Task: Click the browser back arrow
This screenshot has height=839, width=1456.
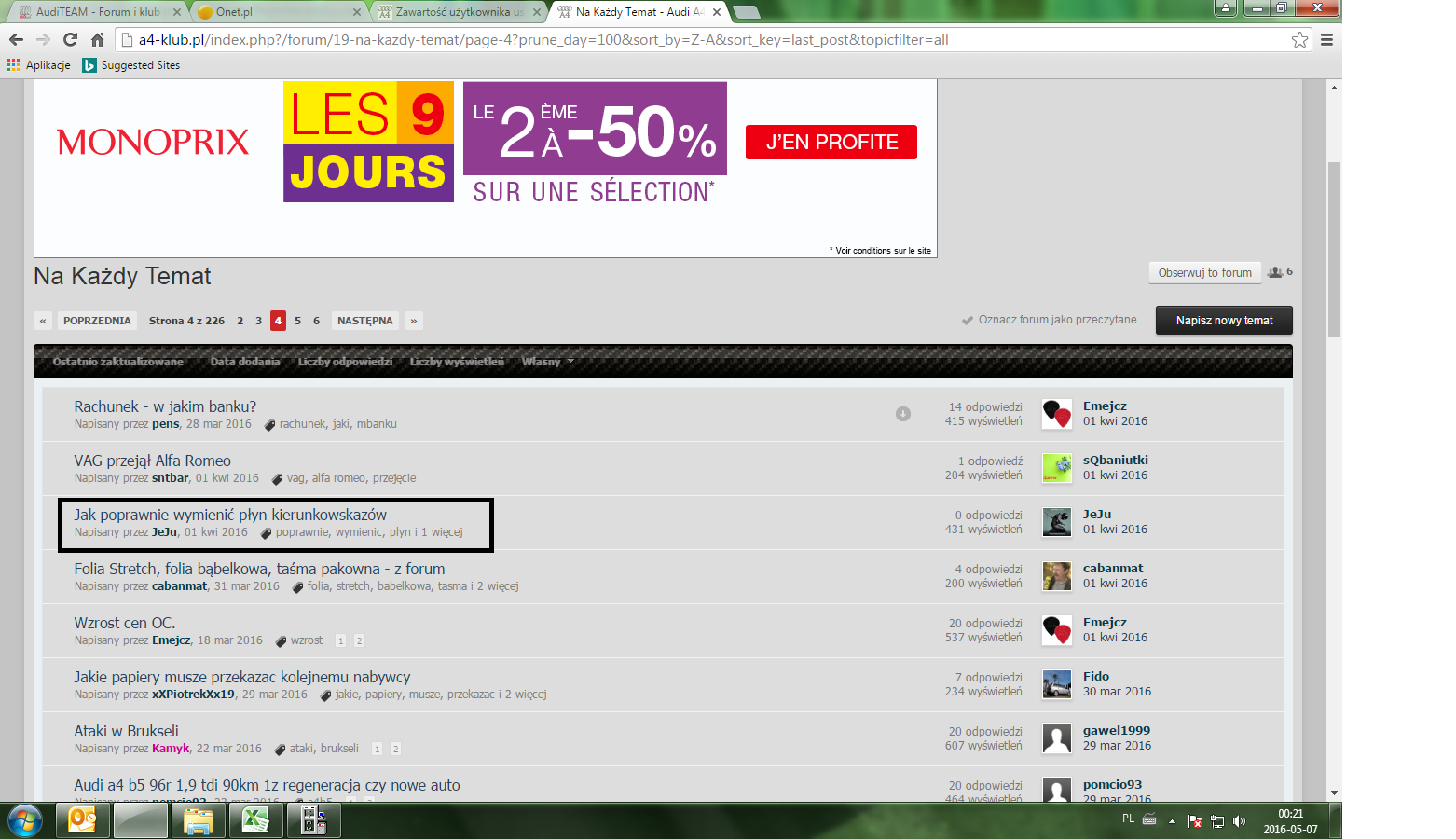Action: point(16,39)
